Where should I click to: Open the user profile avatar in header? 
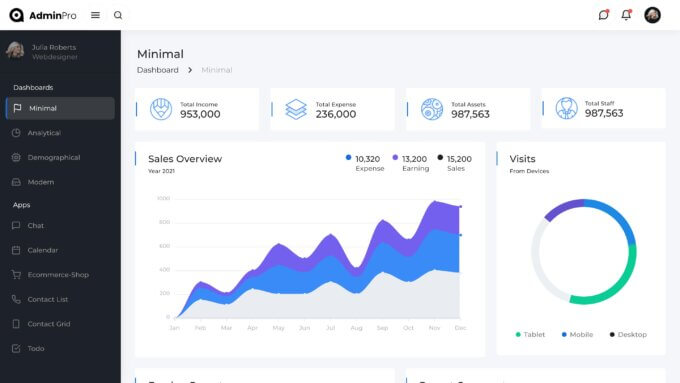tap(652, 15)
